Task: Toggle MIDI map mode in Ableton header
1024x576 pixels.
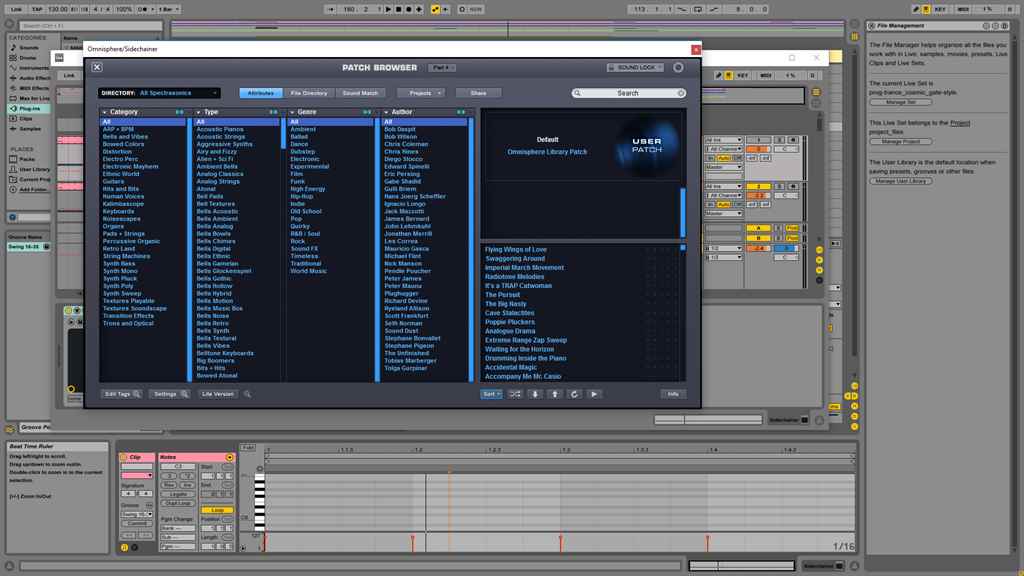Action: pos(963,9)
